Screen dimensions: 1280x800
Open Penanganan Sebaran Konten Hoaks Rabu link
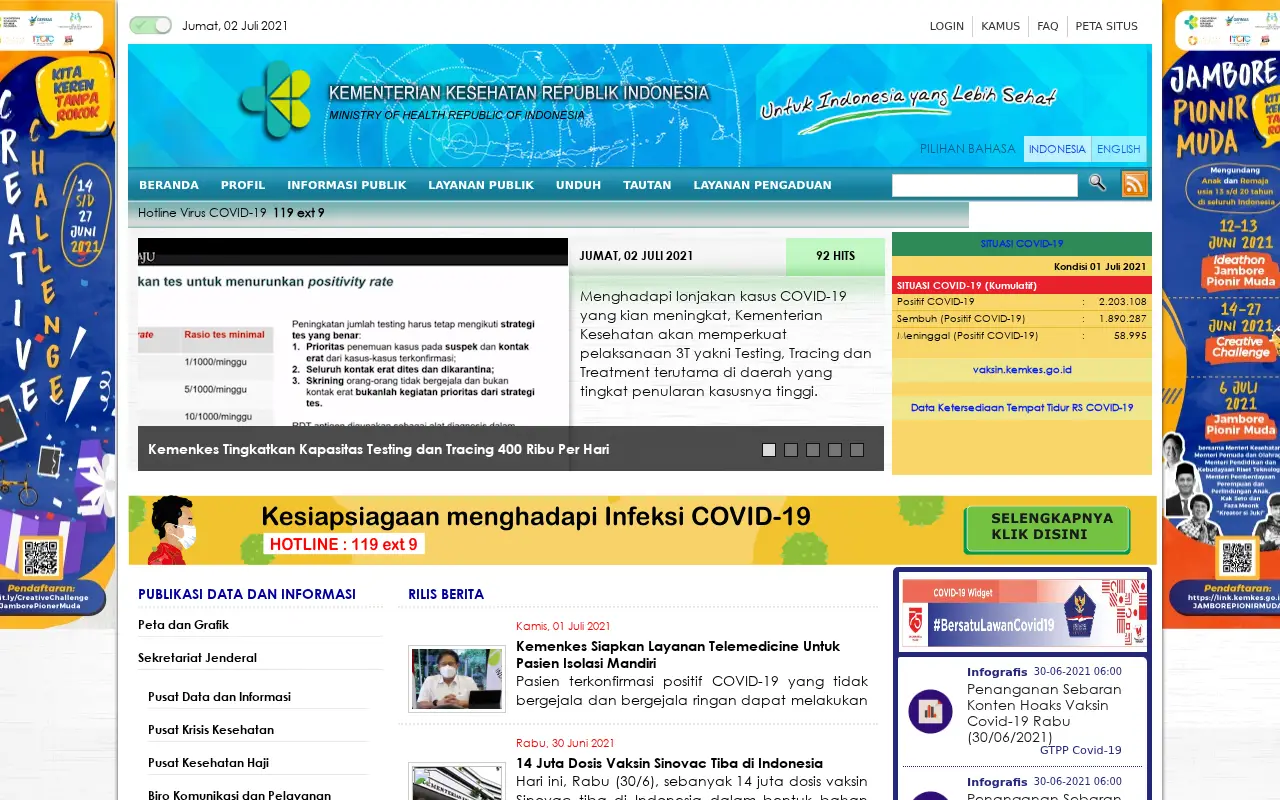point(1044,713)
